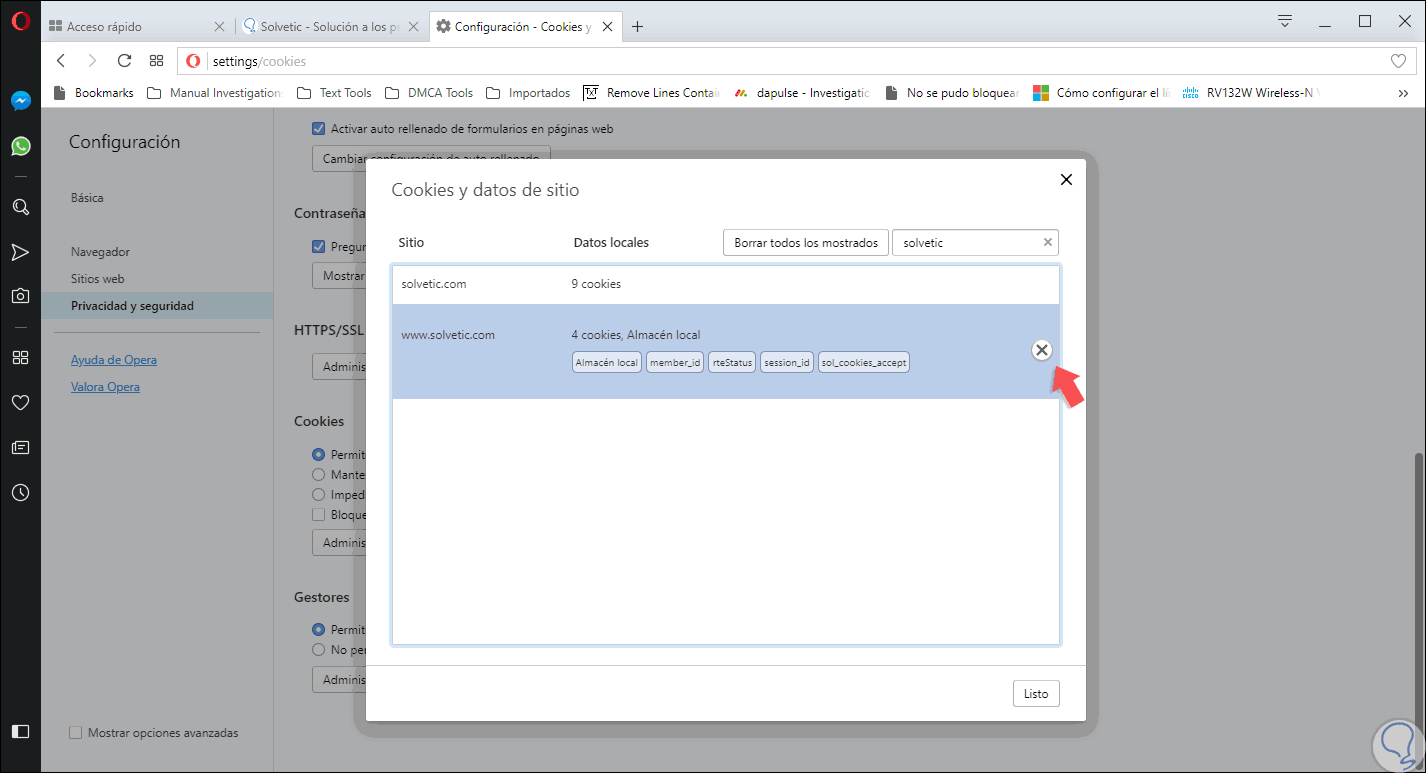Open the Cómo configurar bookmark
1426x773 pixels.
(1102, 93)
